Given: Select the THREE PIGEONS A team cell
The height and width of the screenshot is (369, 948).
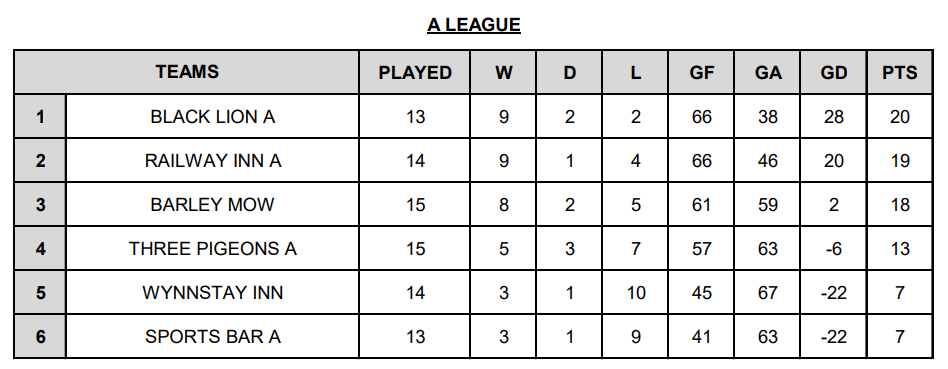Looking at the screenshot, I should coord(212,249).
